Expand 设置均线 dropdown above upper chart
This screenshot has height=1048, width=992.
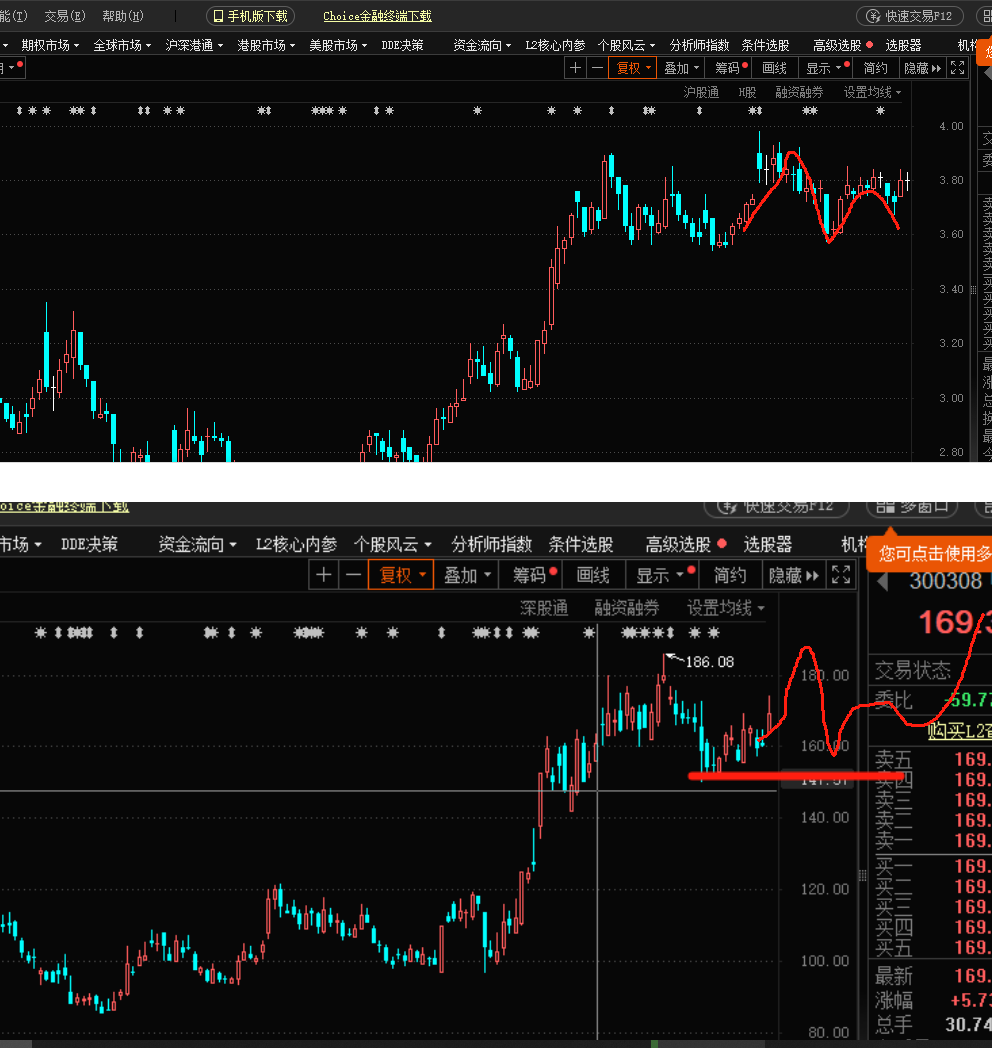click(872, 92)
